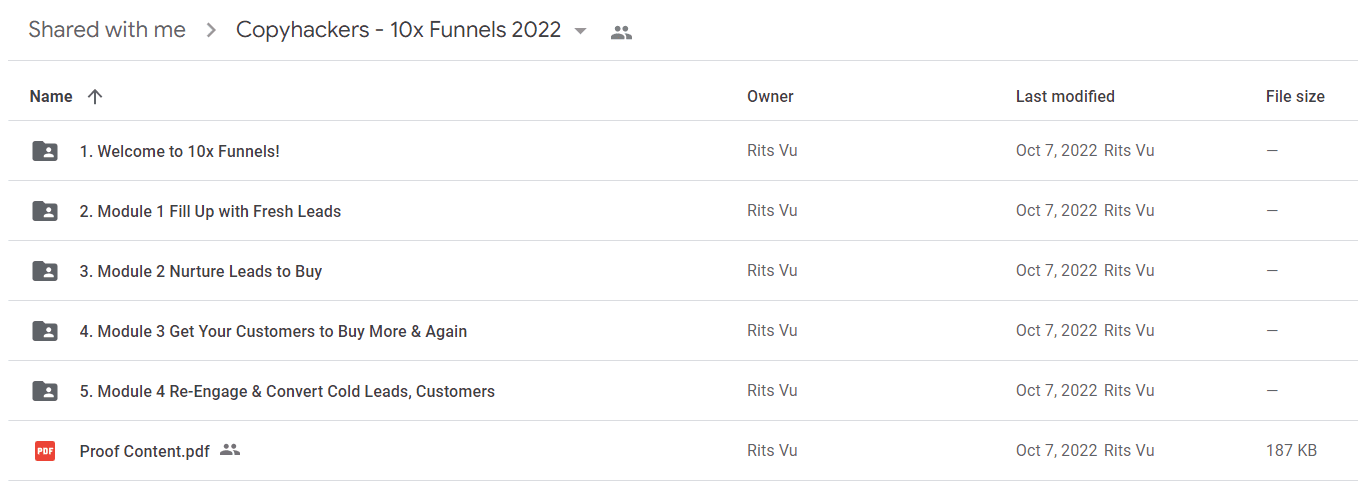The height and width of the screenshot is (482, 1358).
Task: Click the folder icon next to Module 3 row
Action: tap(45, 331)
